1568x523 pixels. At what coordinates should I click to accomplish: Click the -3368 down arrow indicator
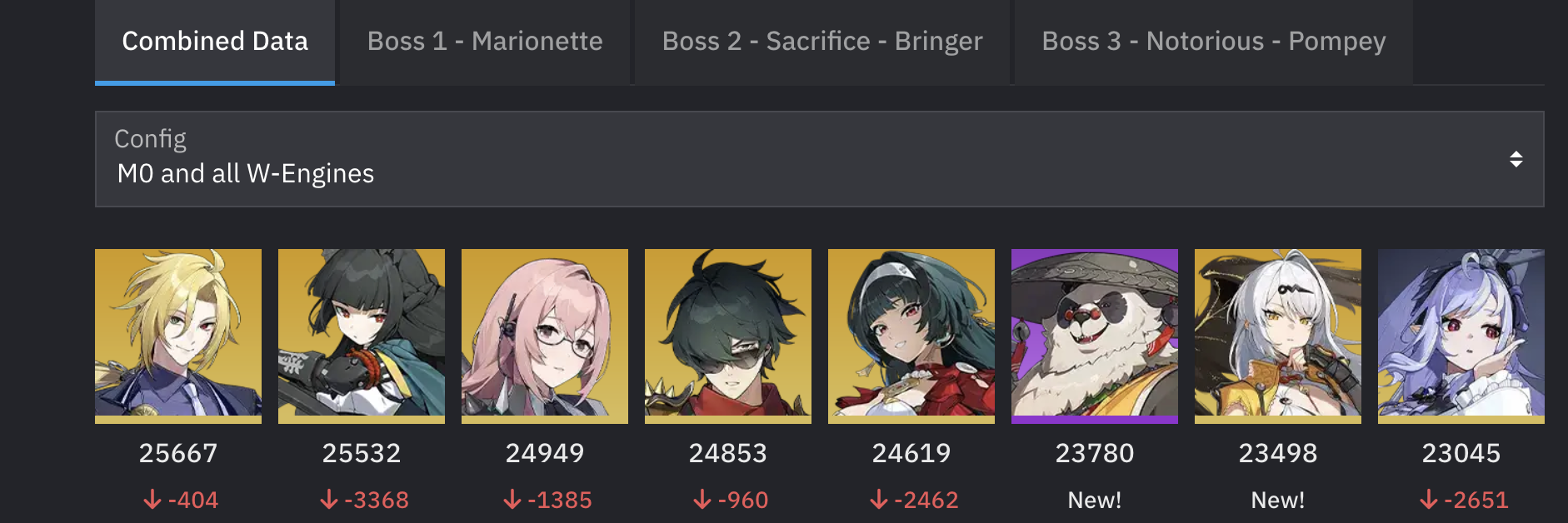click(x=329, y=500)
